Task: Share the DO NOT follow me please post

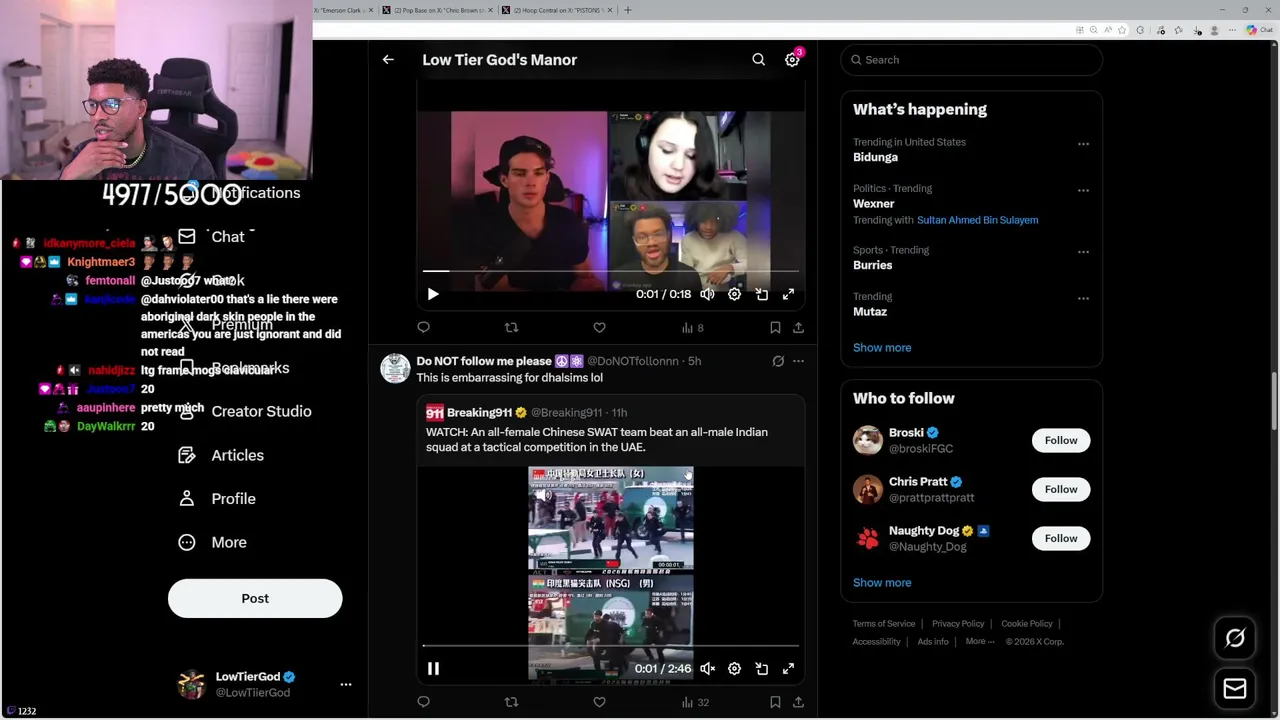Action: pos(798,702)
